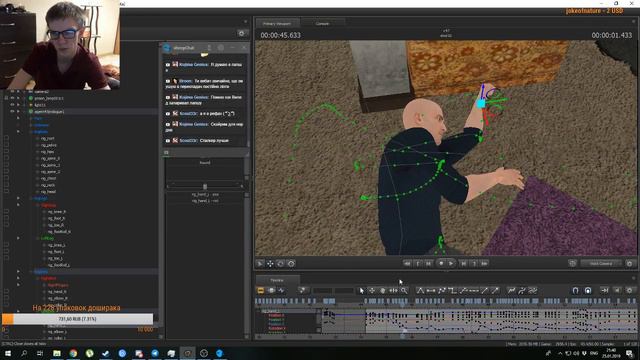Toggle snap-to-frame icon next to magnet

[x=588, y=290]
